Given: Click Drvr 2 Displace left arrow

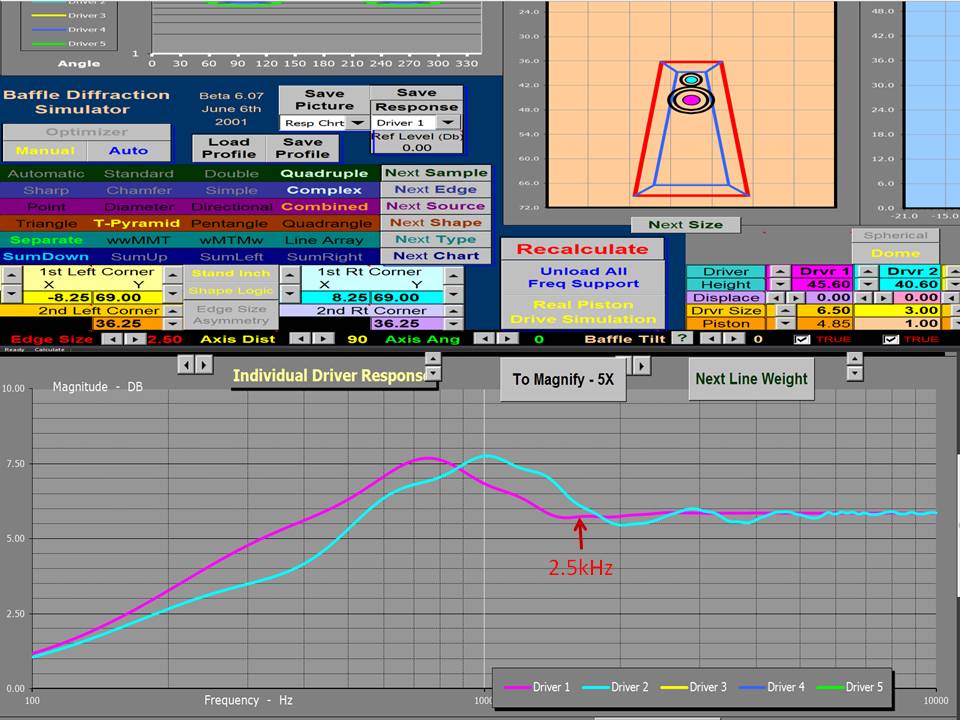Looking at the screenshot, I should [865, 298].
